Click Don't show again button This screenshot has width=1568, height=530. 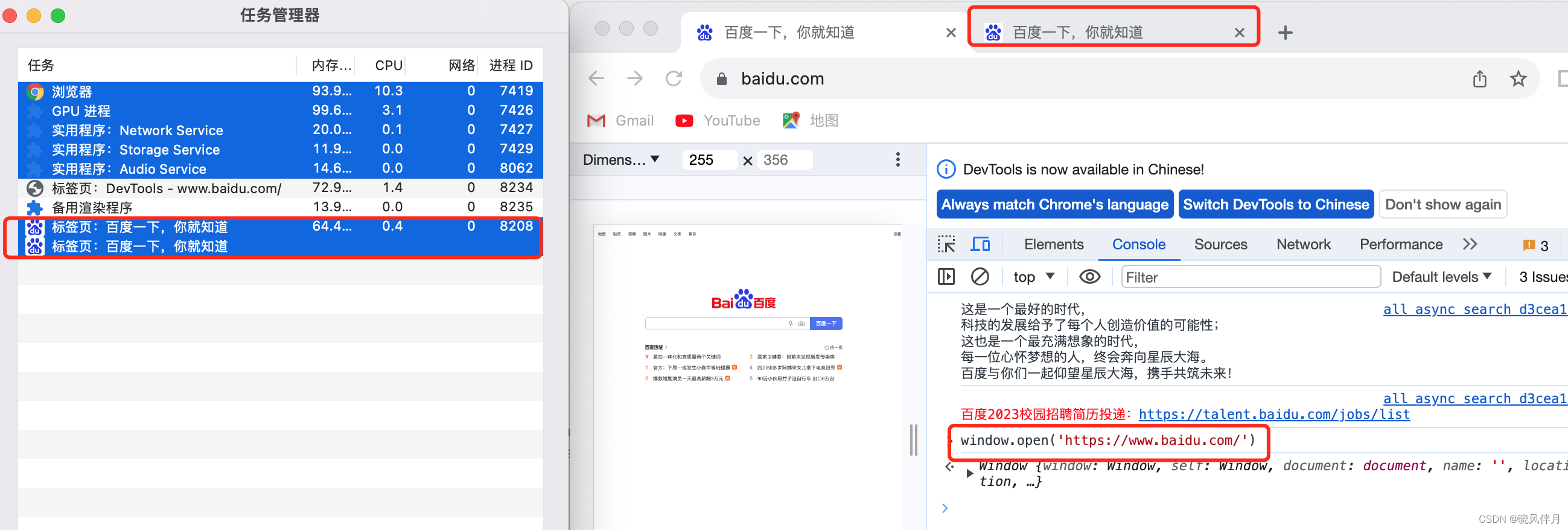click(1442, 205)
